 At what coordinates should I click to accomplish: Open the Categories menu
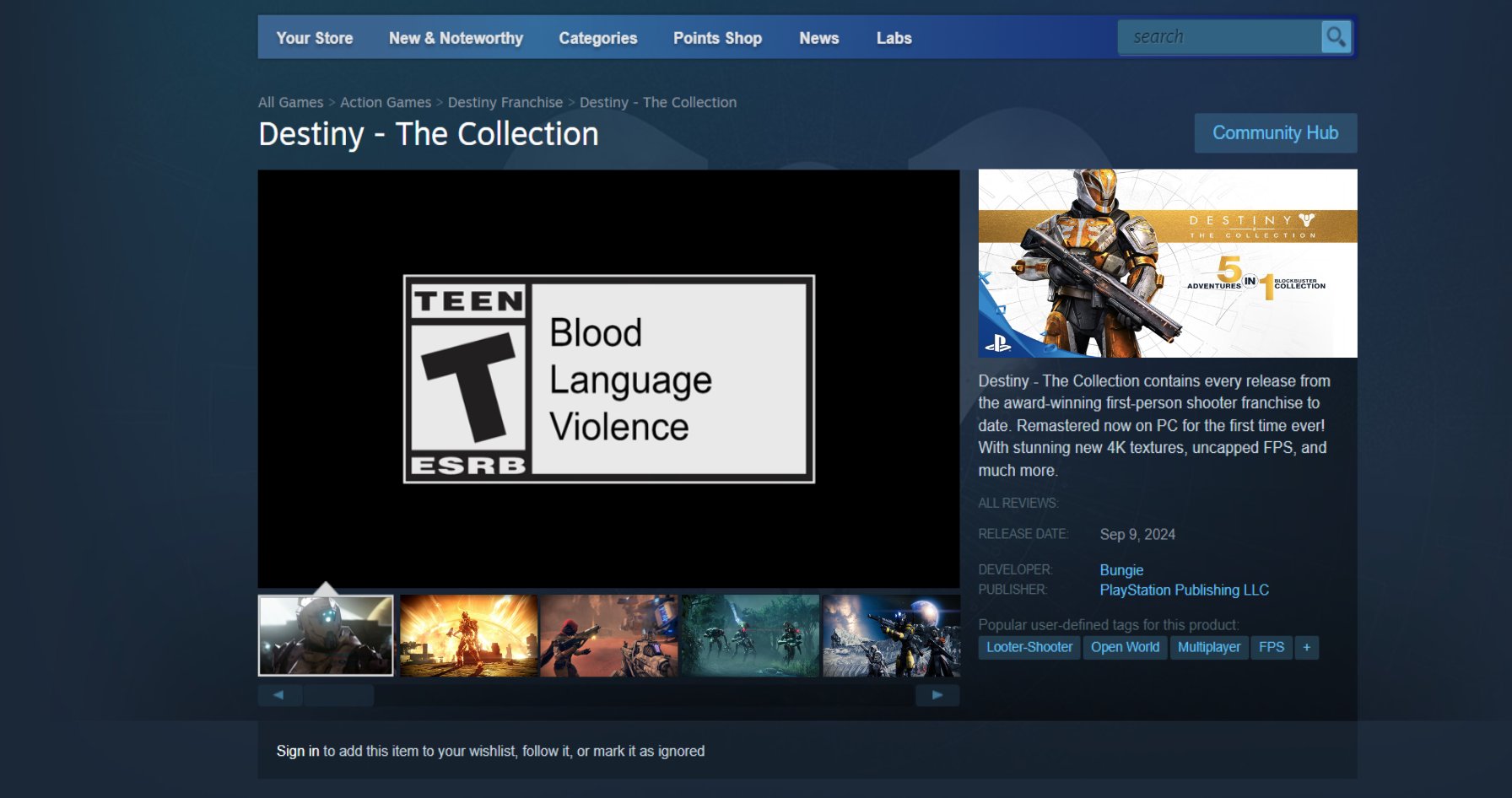point(598,38)
